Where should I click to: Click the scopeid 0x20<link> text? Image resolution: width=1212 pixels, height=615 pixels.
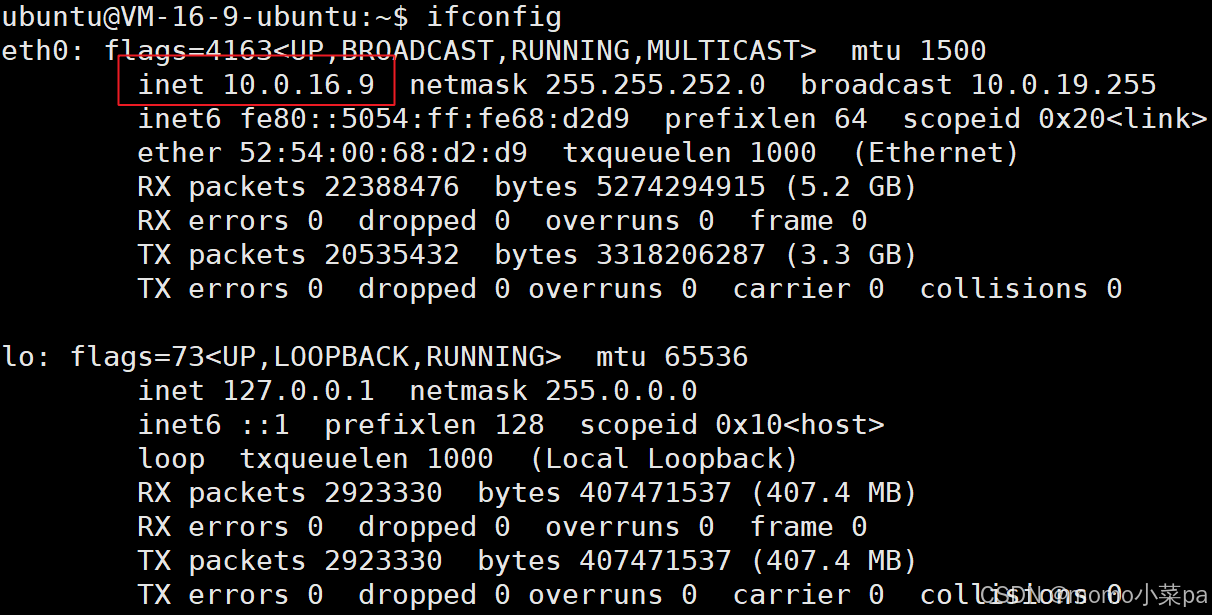point(1055,119)
